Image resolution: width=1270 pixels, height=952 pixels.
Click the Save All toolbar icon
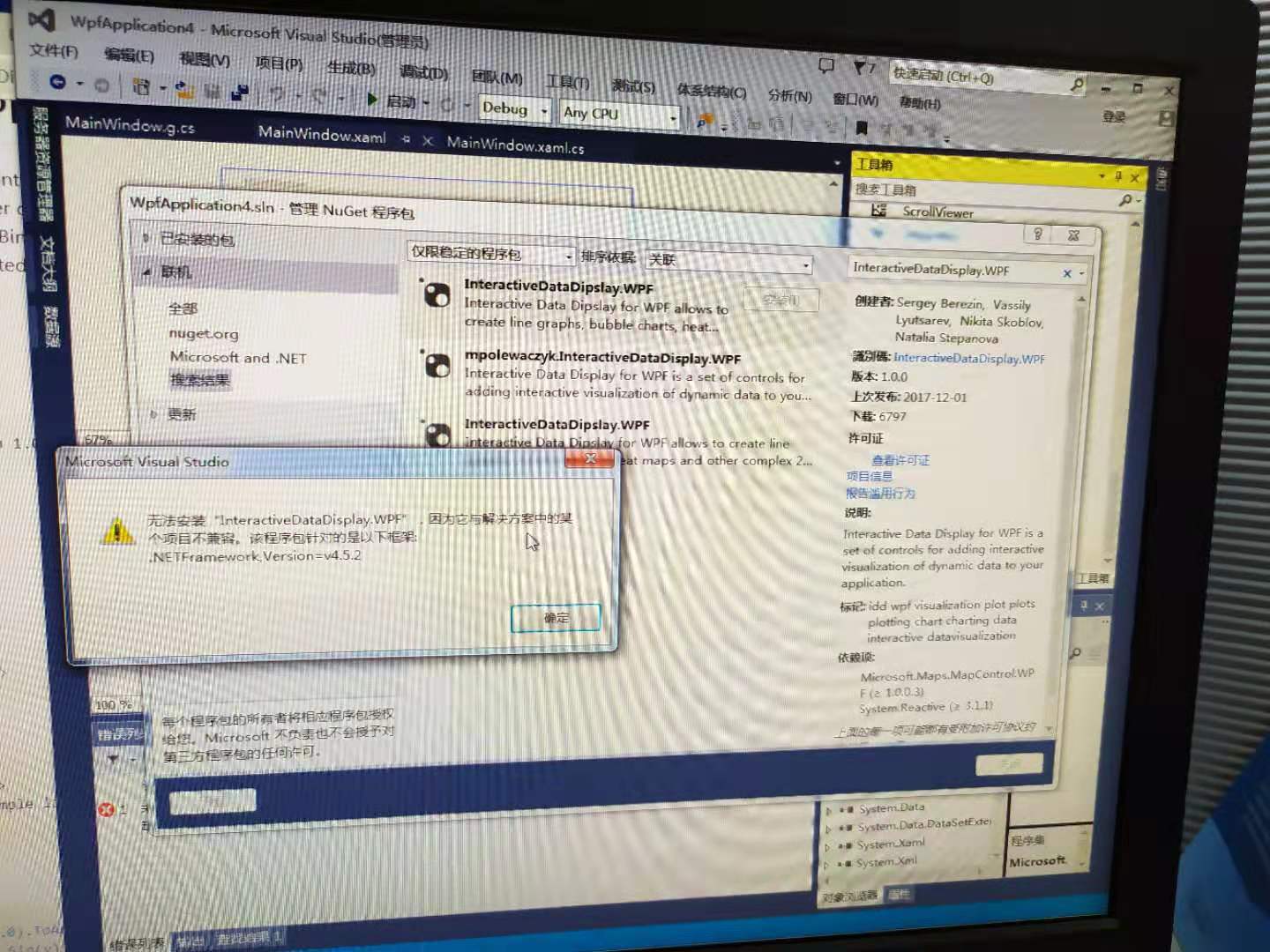click(x=239, y=93)
